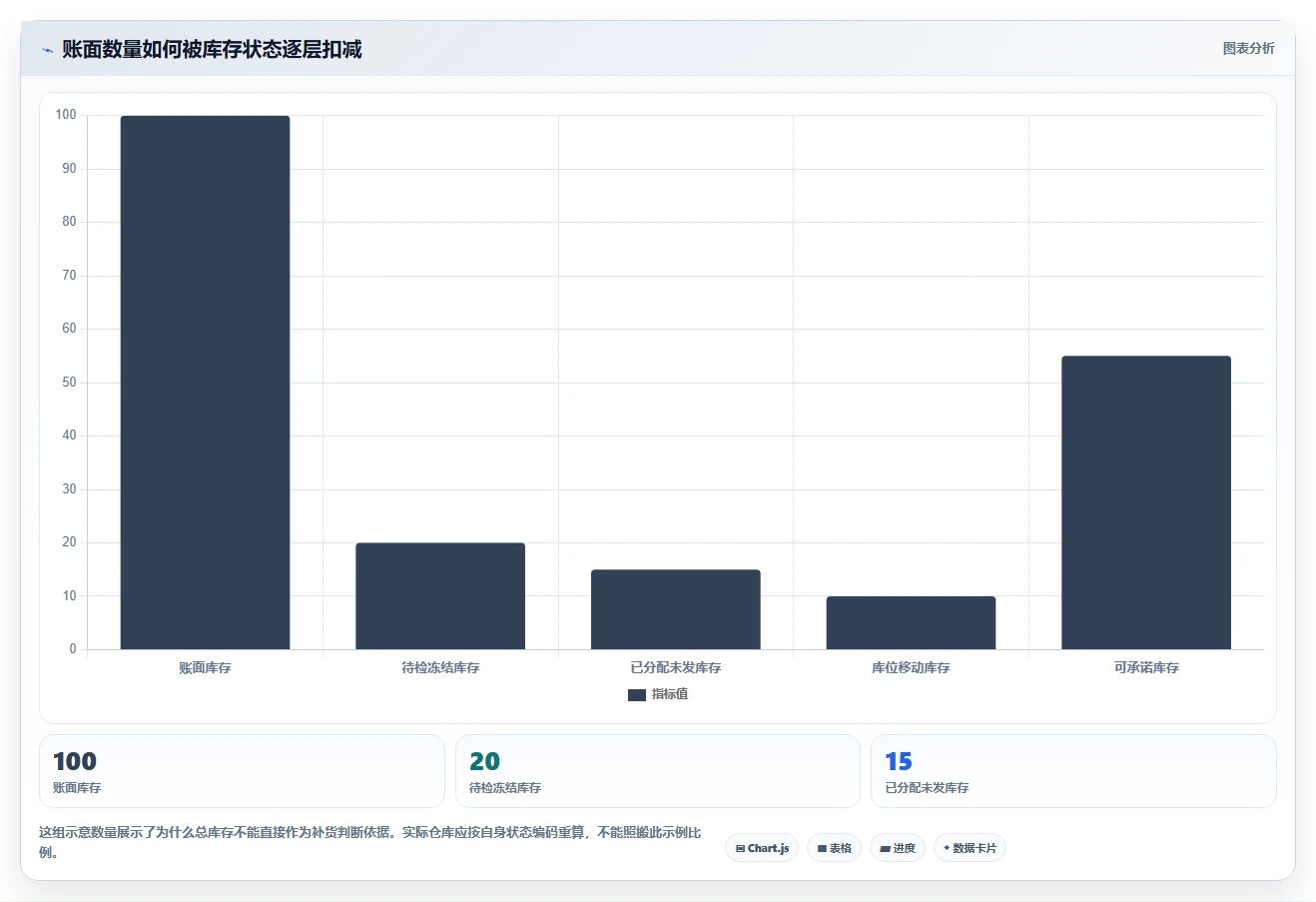Click the 已分配未发库存 x-axis label
Viewport: 1316px width, 902px height.
676,667
